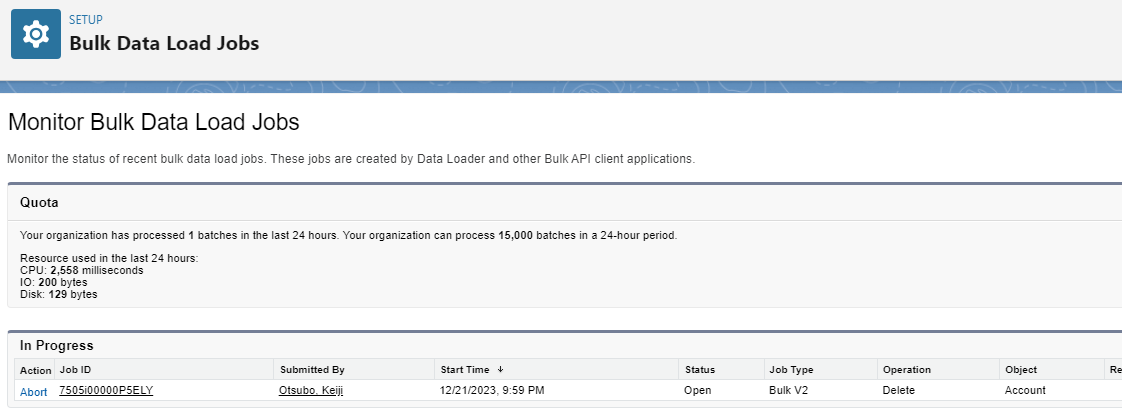Click the Operation column header

(x=907, y=369)
